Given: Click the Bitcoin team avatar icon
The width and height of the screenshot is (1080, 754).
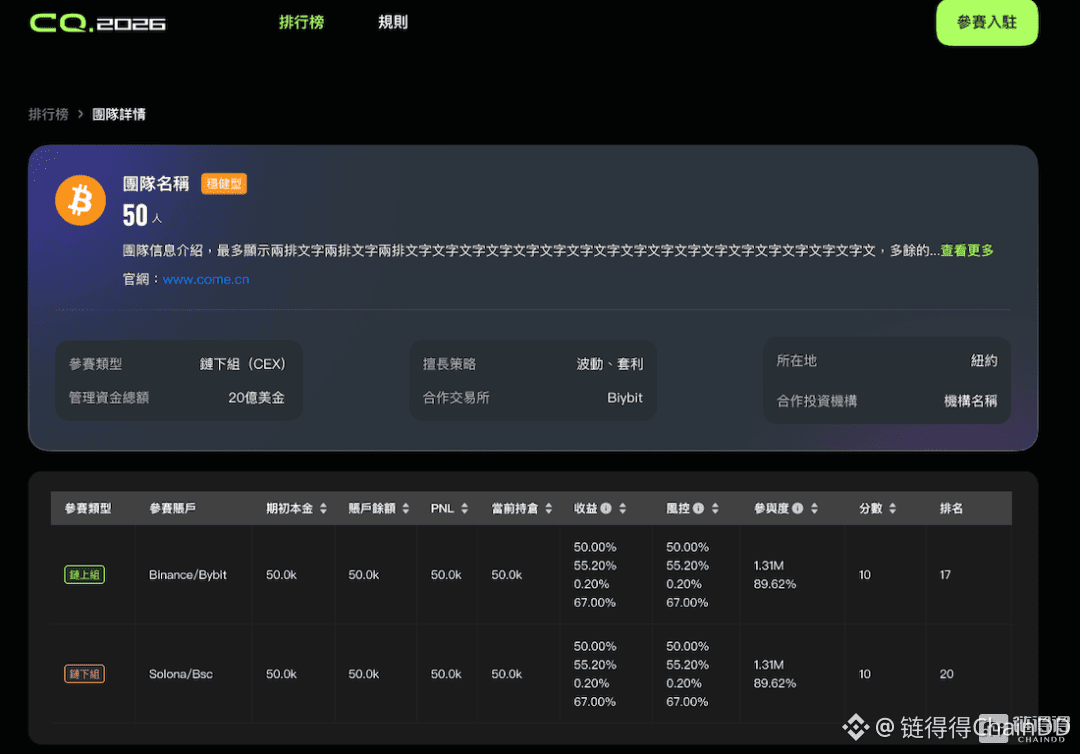Looking at the screenshot, I should pos(80,200).
